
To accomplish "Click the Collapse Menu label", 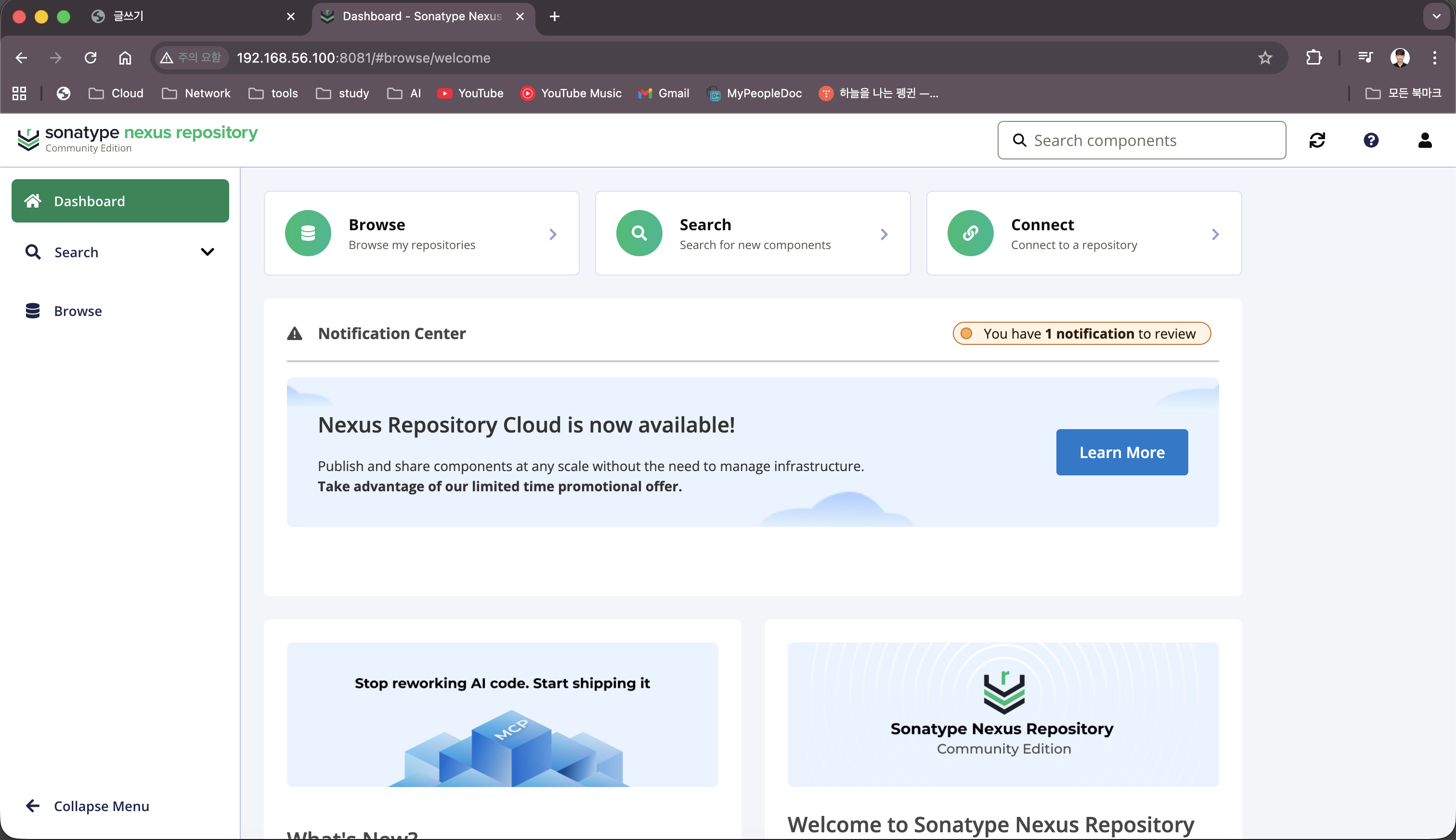I will tap(102, 806).
